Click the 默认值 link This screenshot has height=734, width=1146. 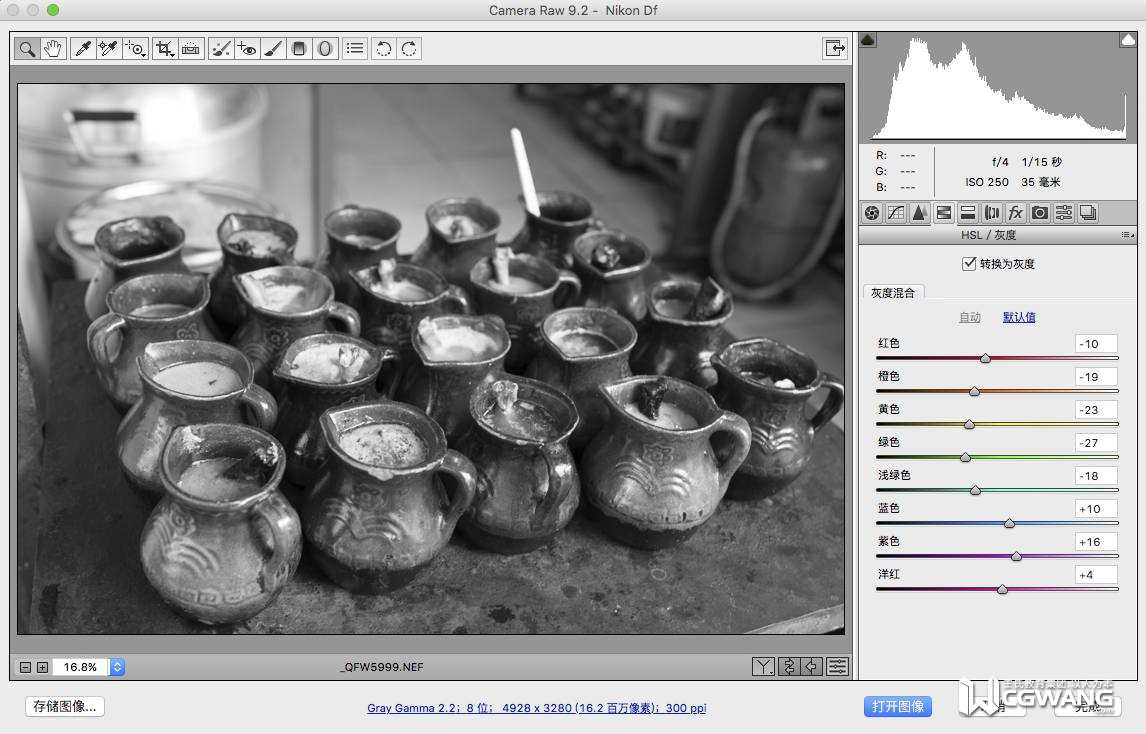point(1019,317)
